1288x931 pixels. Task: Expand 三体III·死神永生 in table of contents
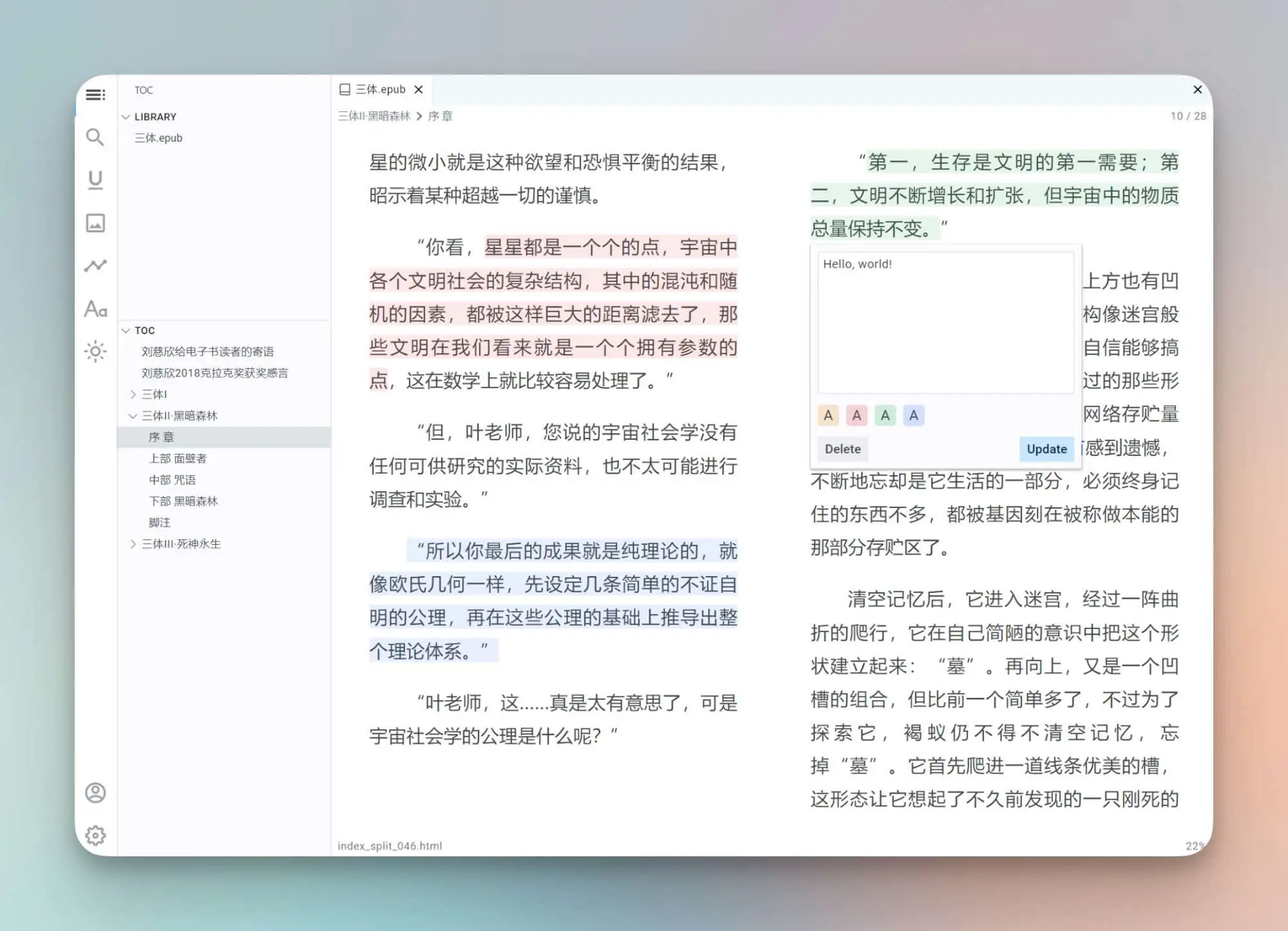click(x=134, y=543)
